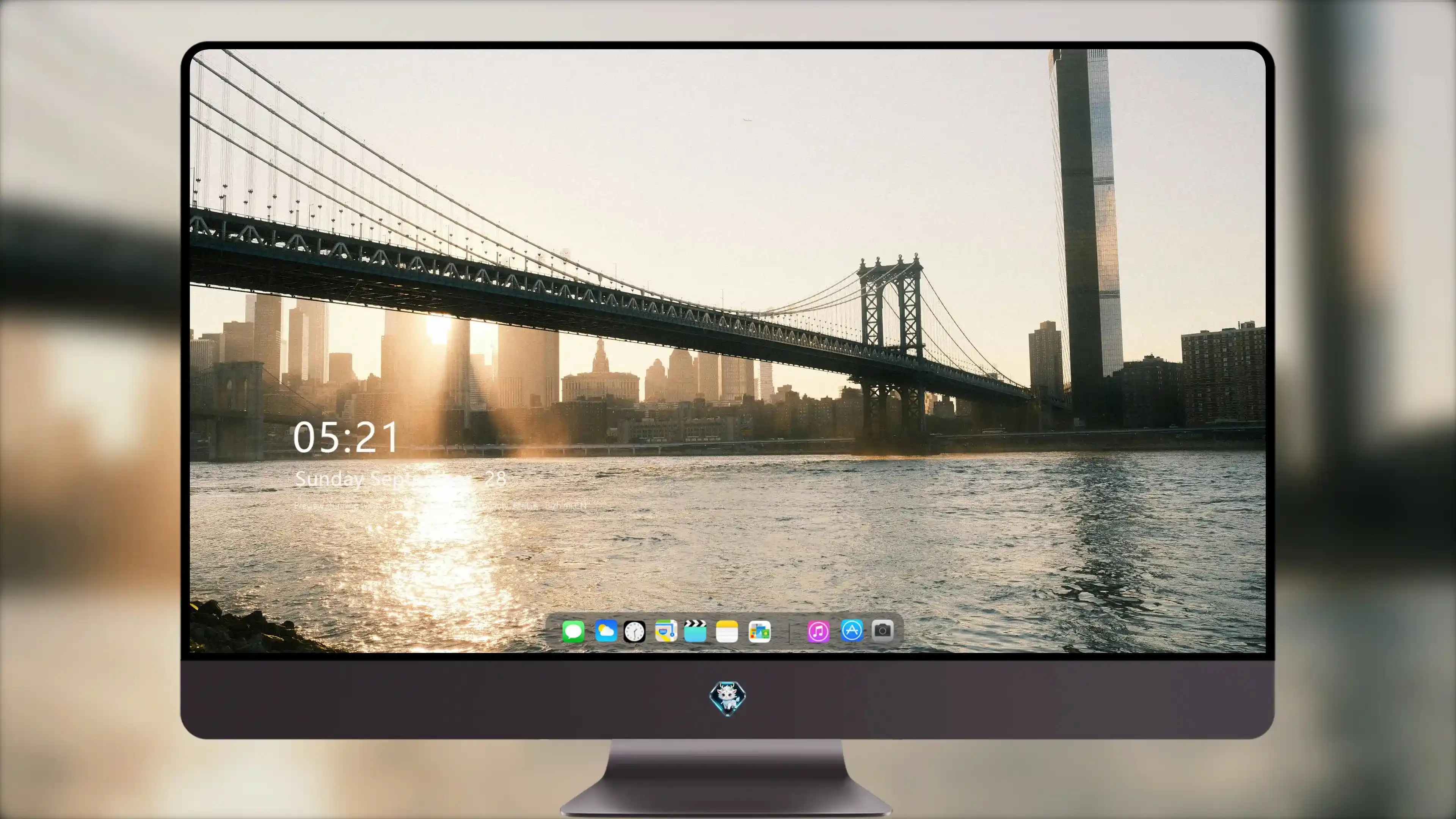Open the blue App Store icon

[852, 630]
